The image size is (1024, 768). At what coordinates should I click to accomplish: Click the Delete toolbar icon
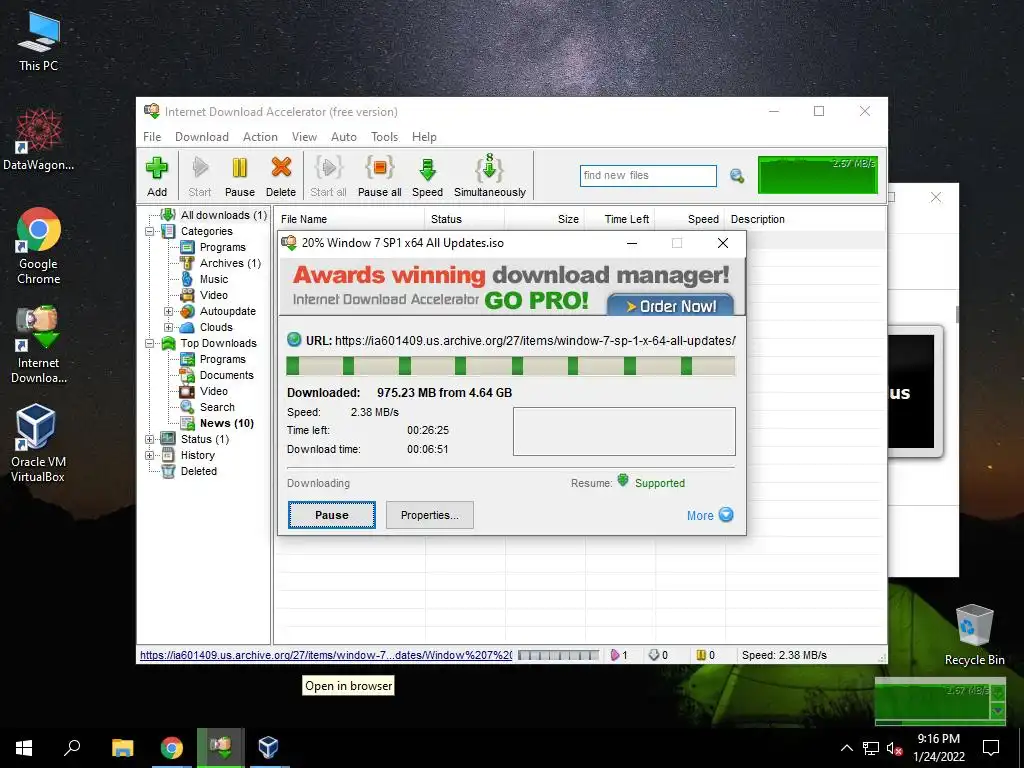(281, 176)
